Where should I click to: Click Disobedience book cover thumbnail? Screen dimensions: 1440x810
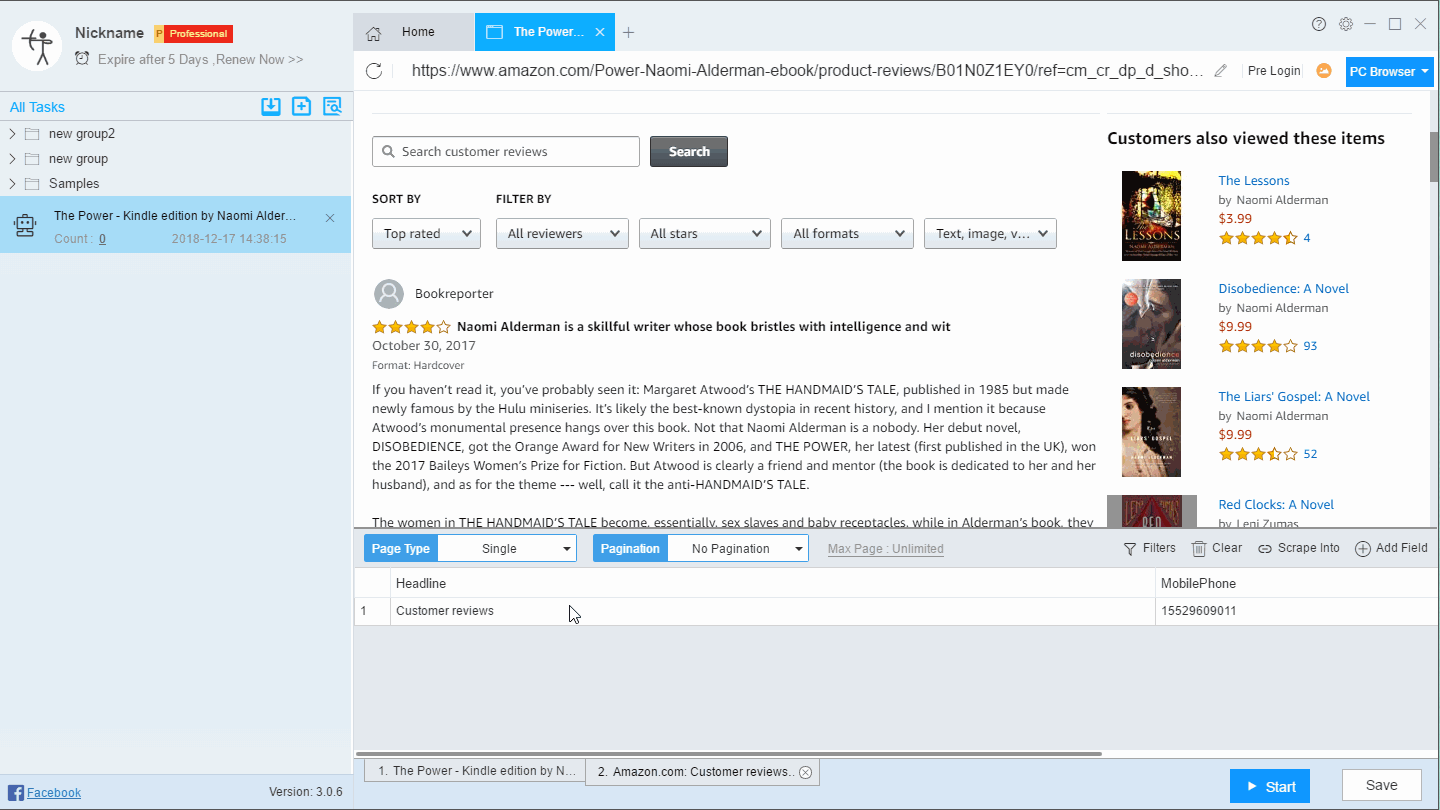1151,324
